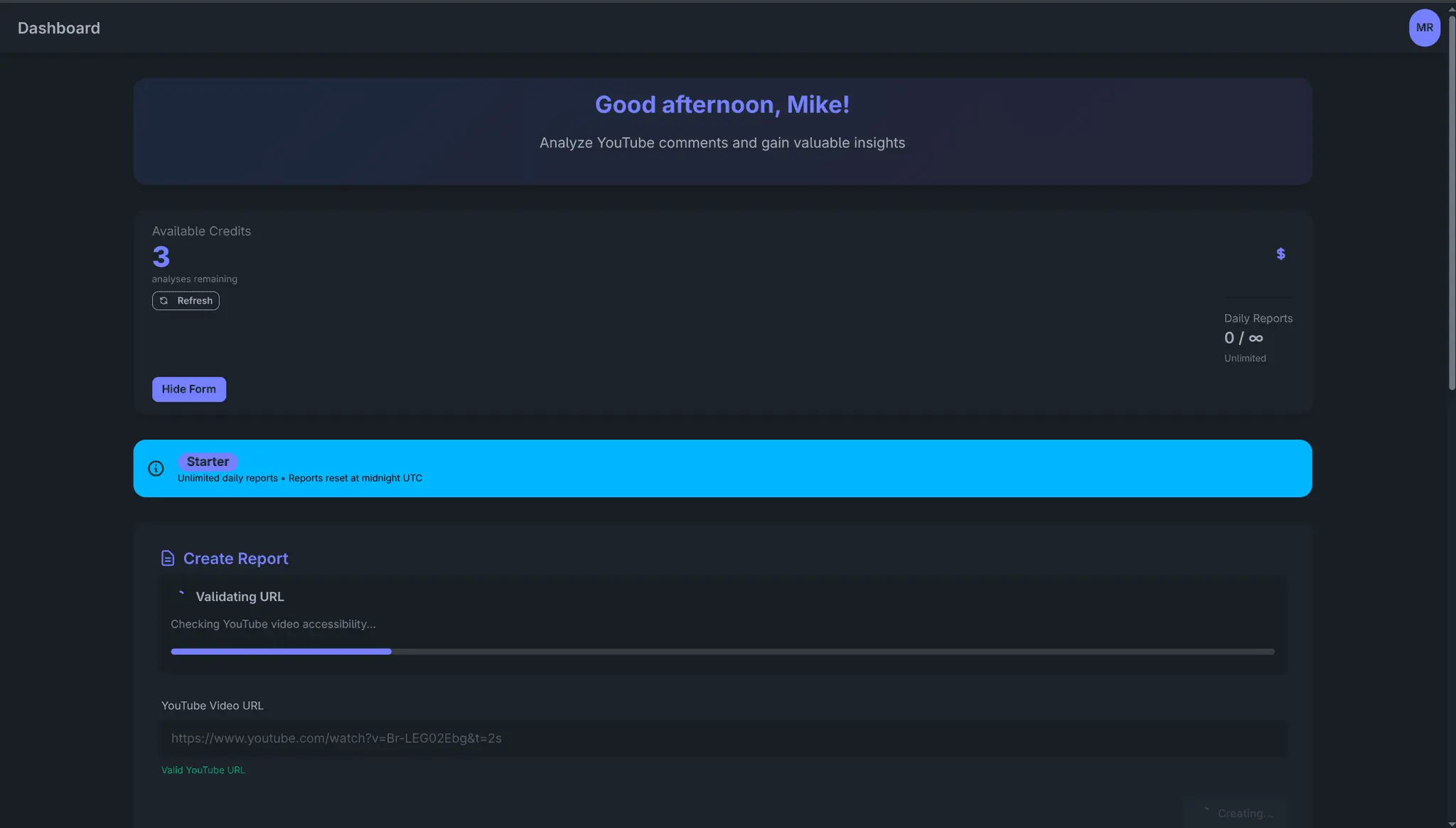This screenshot has width=1456, height=828.
Task: Click the Starter plan badge
Action: pos(208,462)
